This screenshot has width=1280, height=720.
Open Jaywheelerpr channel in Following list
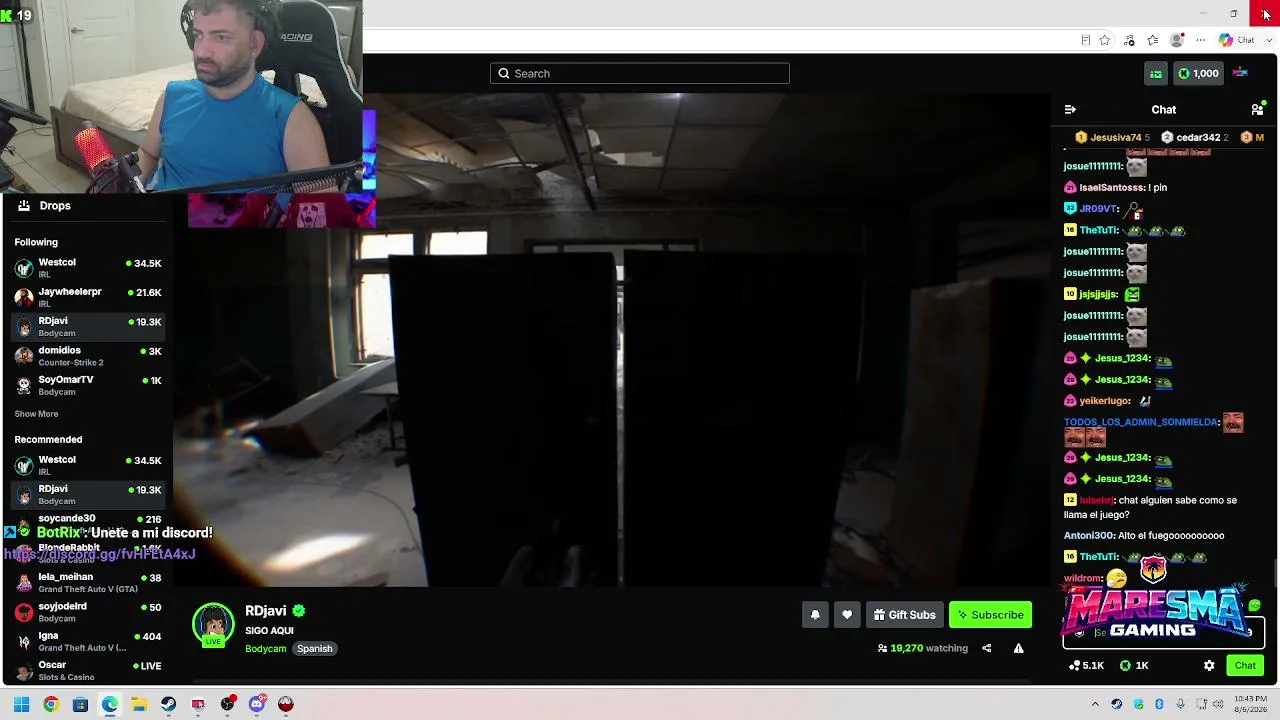(87, 297)
